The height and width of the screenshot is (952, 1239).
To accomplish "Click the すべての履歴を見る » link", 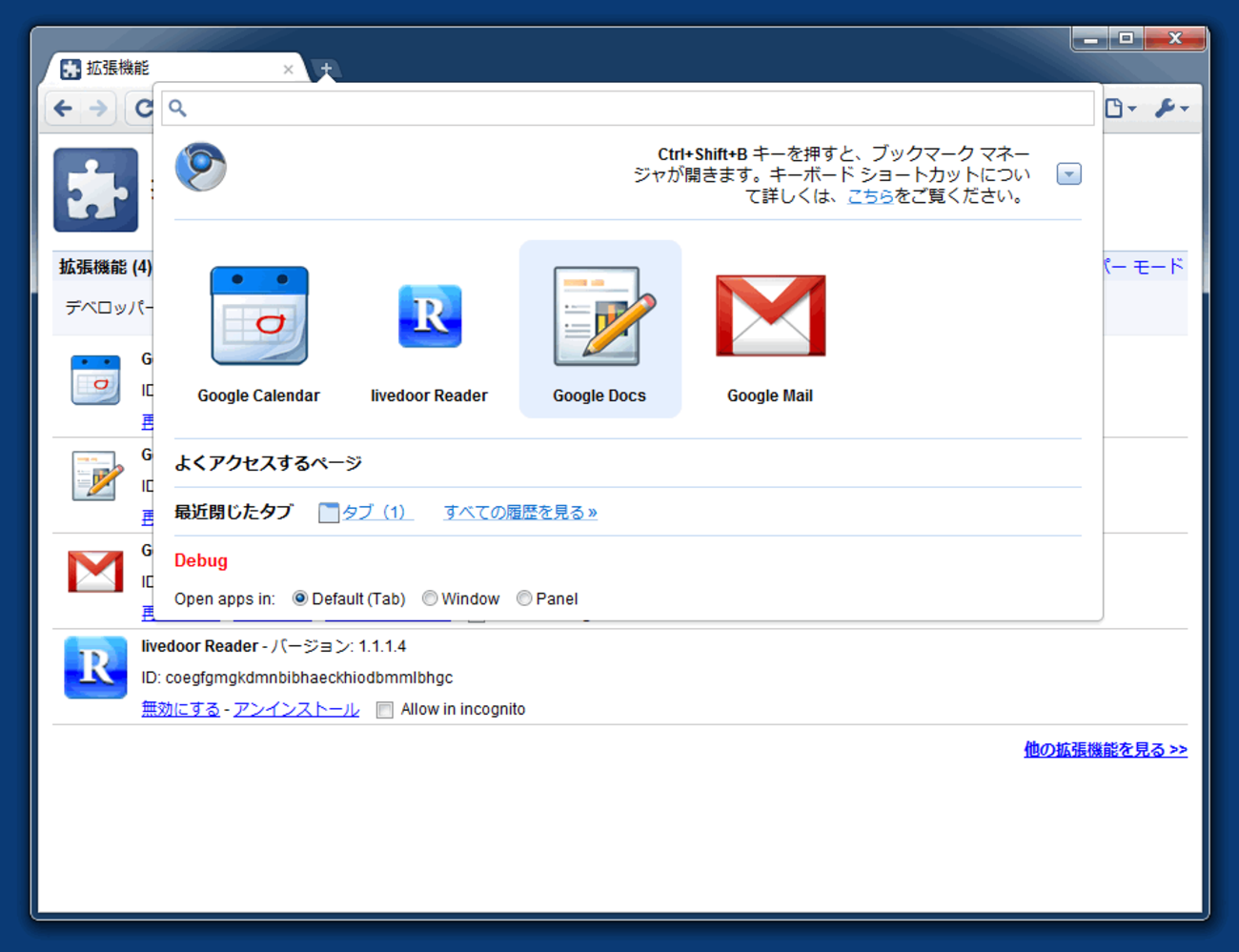I will pyautogui.click(x=520, y=513).
